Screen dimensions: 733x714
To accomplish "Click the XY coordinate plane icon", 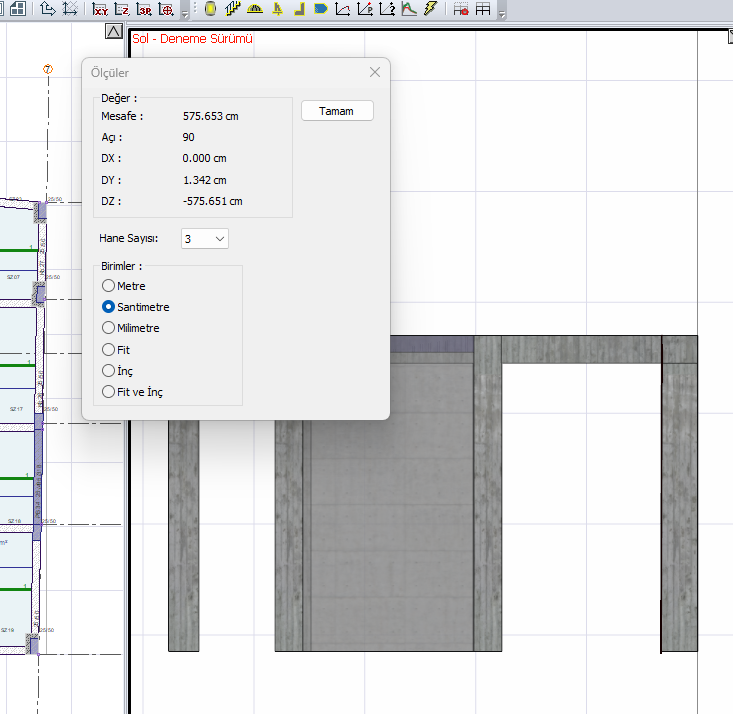I will (100, 10).
